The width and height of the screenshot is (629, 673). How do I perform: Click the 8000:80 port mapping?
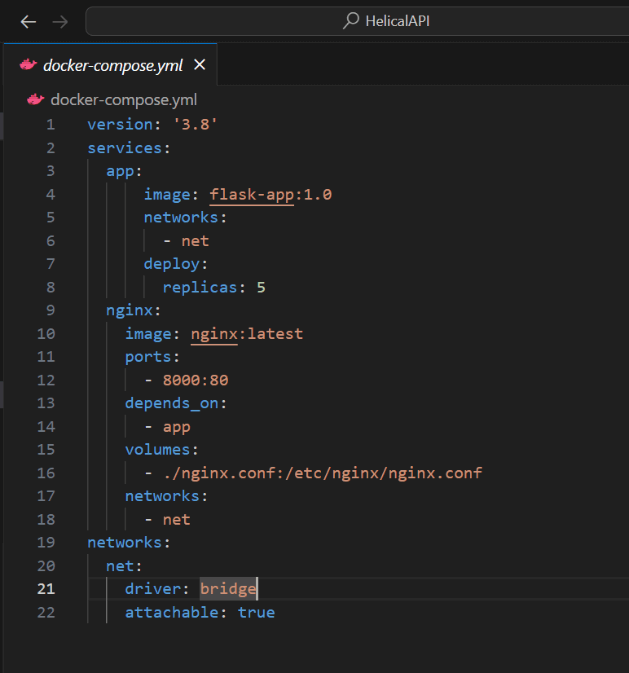point(195,380)
